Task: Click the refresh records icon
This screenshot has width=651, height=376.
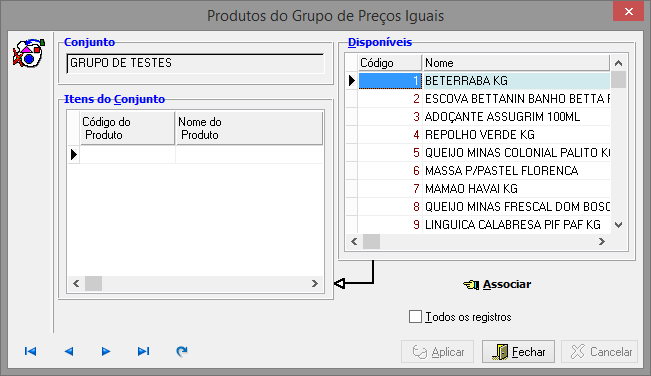Action: point(181,352)
